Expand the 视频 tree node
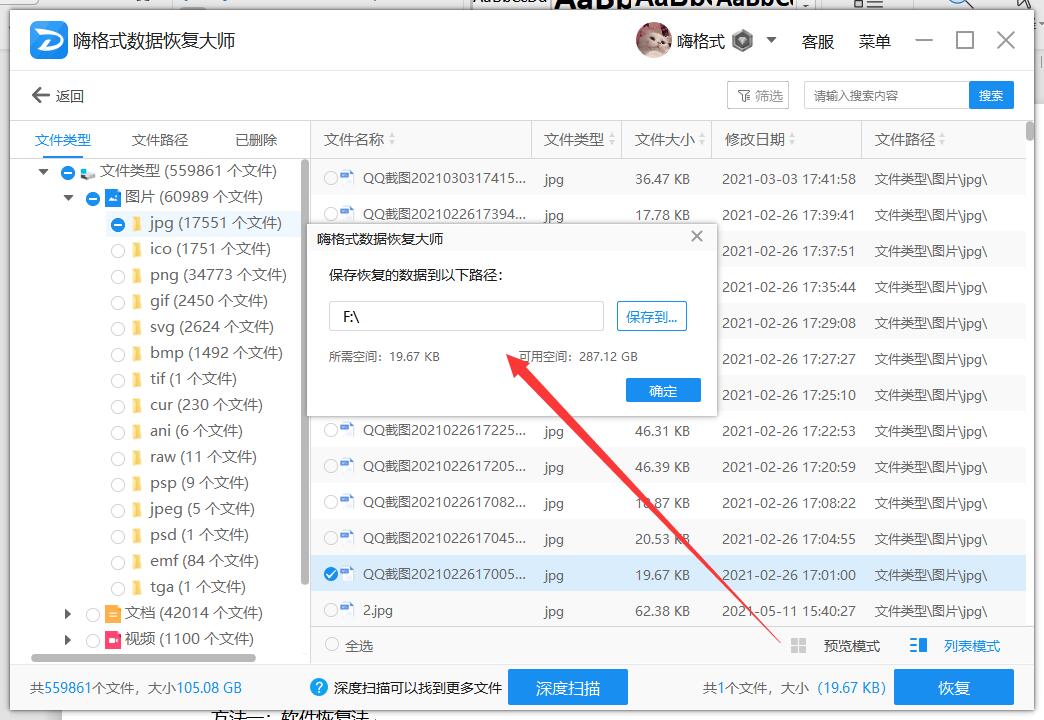 [x=68, y=639]
